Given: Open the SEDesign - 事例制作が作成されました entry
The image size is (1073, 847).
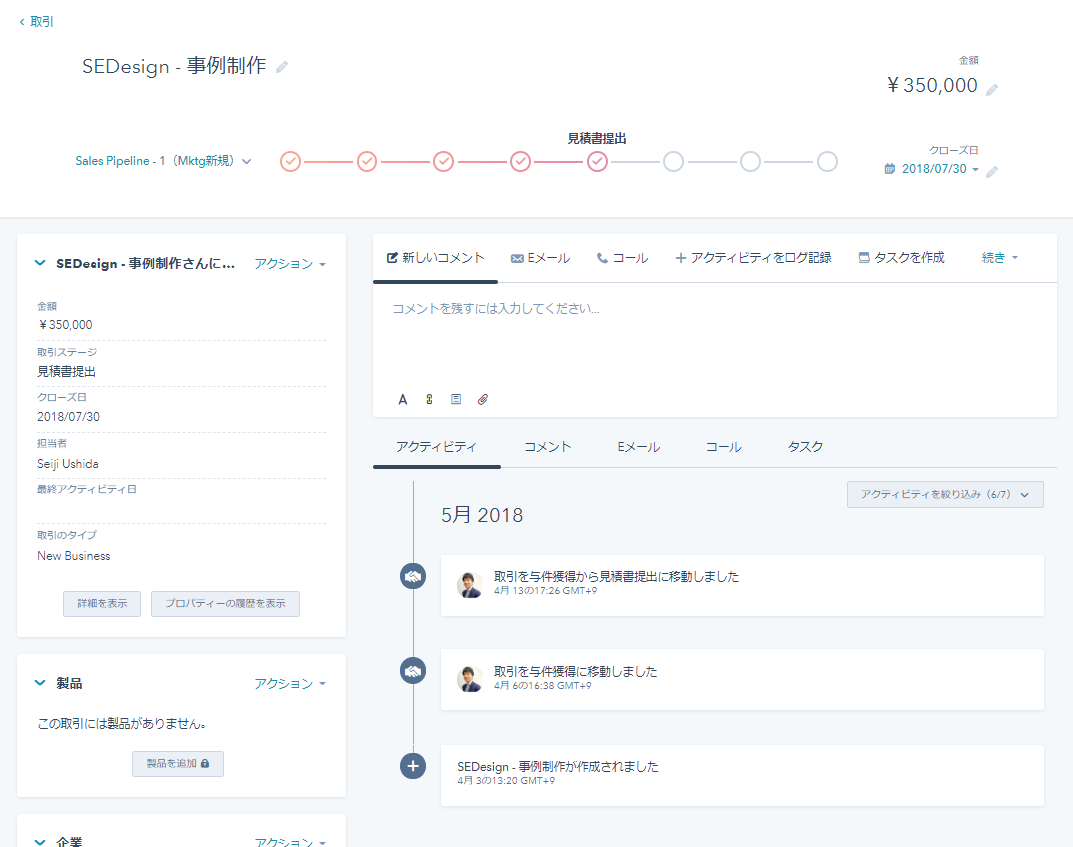Looking at the screenshot, I should tap(742, 776).
